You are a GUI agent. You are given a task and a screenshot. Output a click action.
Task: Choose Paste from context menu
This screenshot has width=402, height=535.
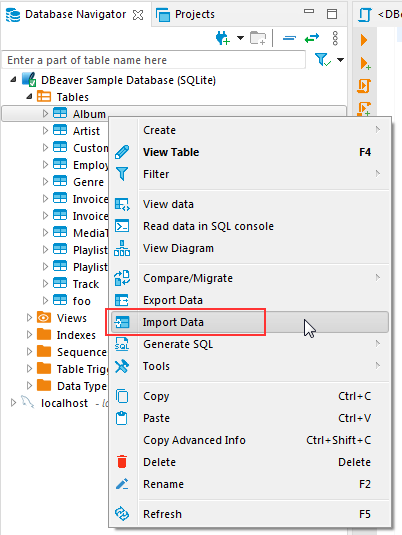point(249,418)
